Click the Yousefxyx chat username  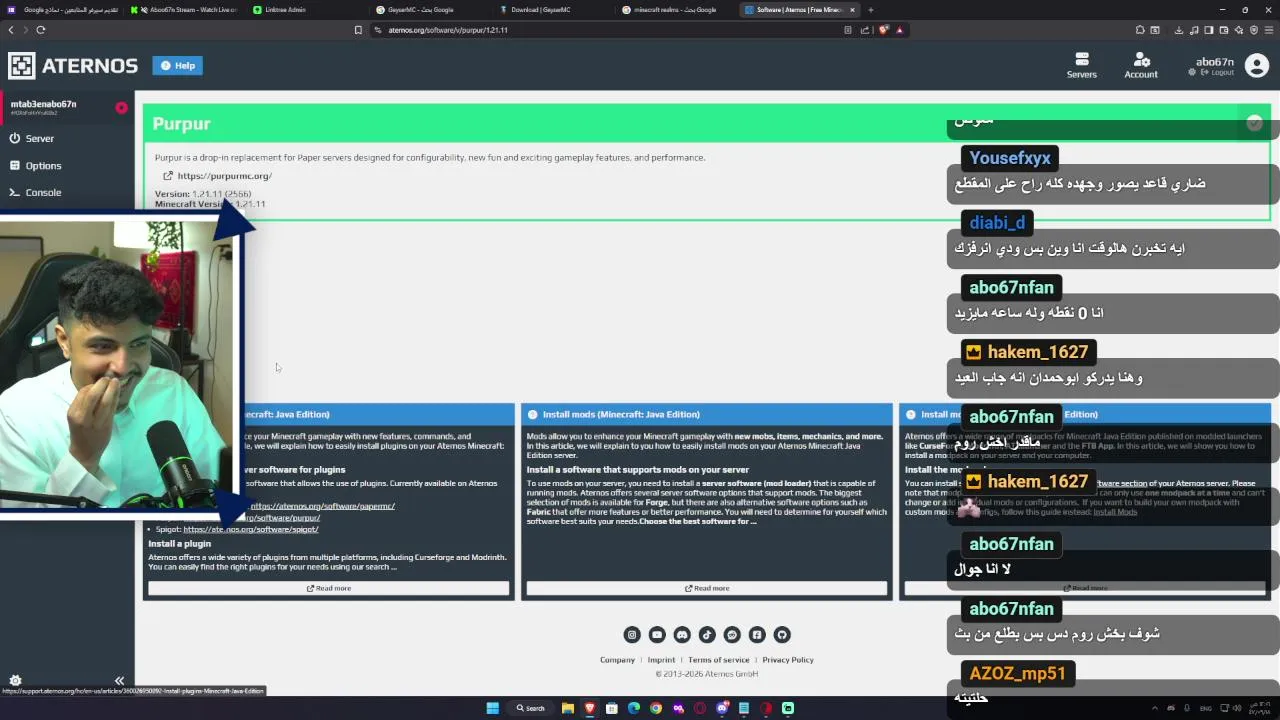click(x=1010, y=158)
